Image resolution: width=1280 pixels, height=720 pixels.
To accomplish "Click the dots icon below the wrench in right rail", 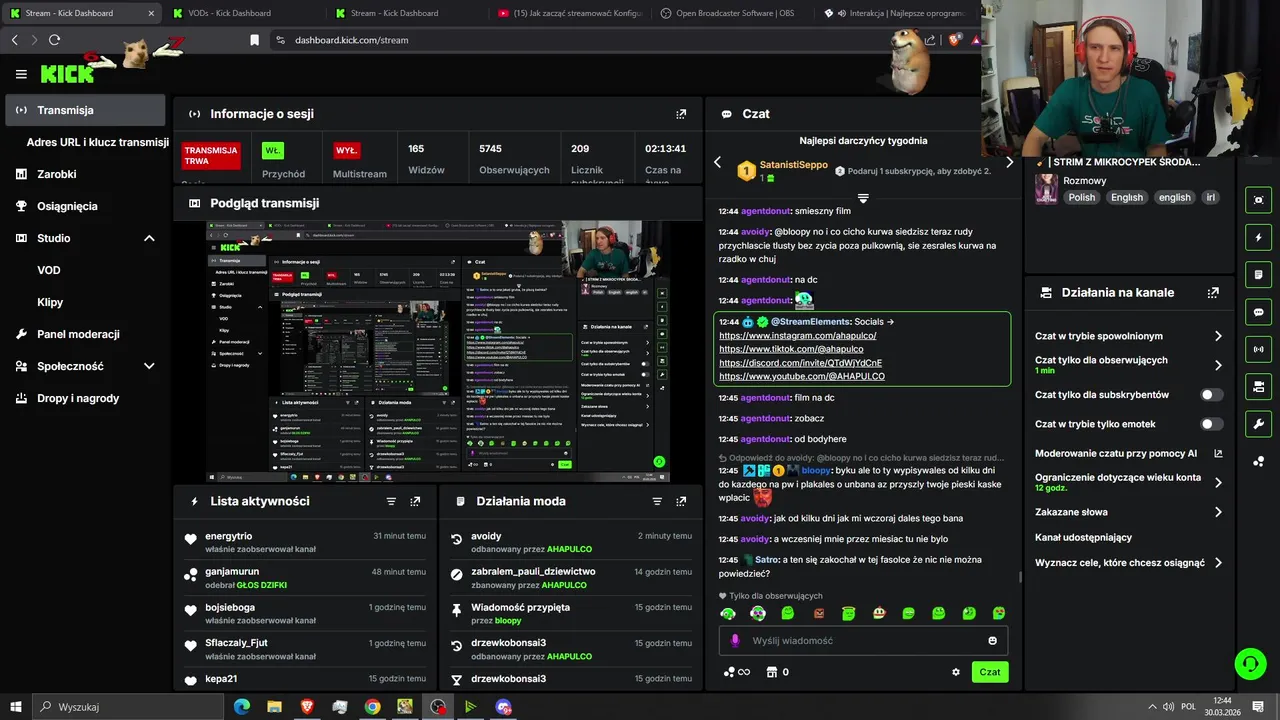I will click(x=1258, y=461).
